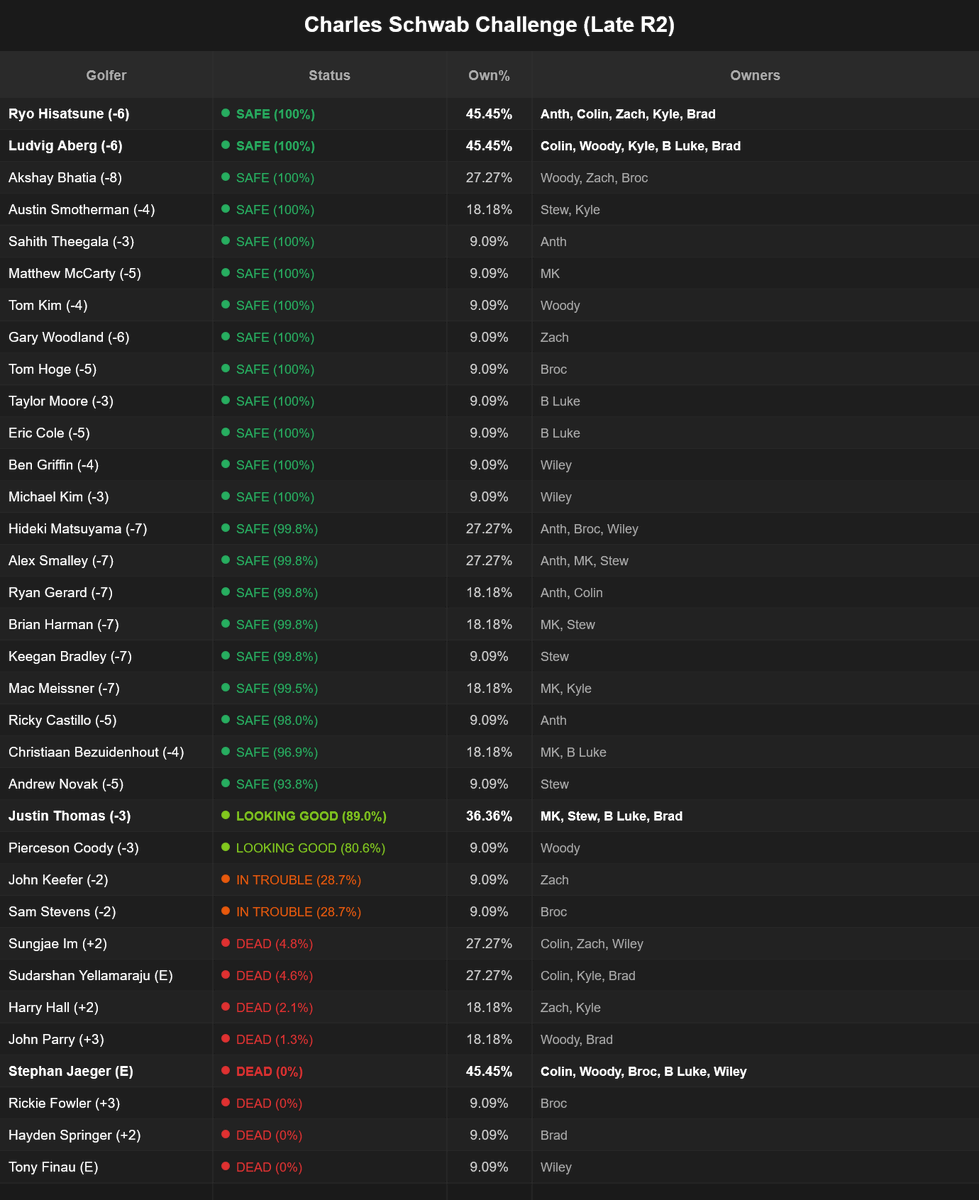Click the Own% column header
Viewport: 979px width, 1200px height.
tap(489, 75)
